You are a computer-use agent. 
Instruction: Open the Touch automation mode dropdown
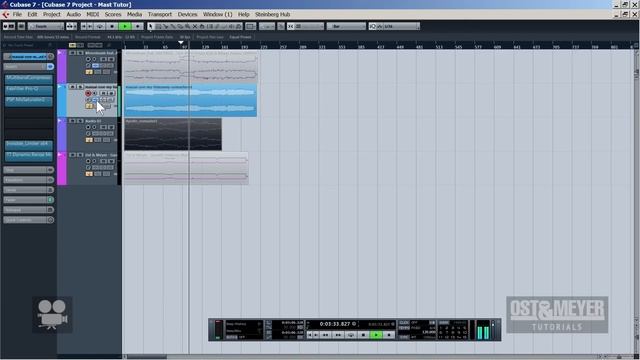point(45,27)
